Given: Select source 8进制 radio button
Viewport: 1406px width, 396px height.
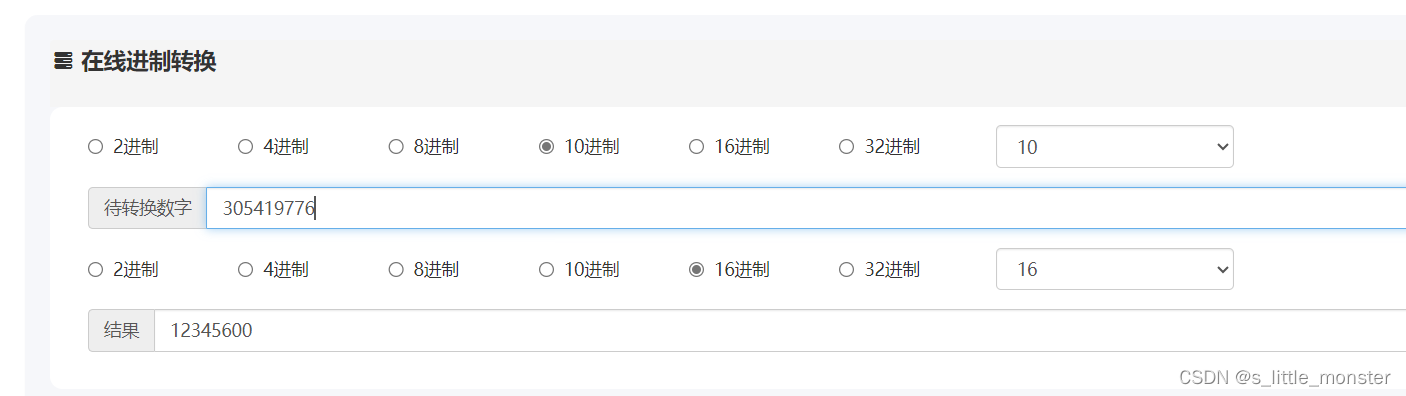Looking at the screenshot, I should [x=396, y=147].
